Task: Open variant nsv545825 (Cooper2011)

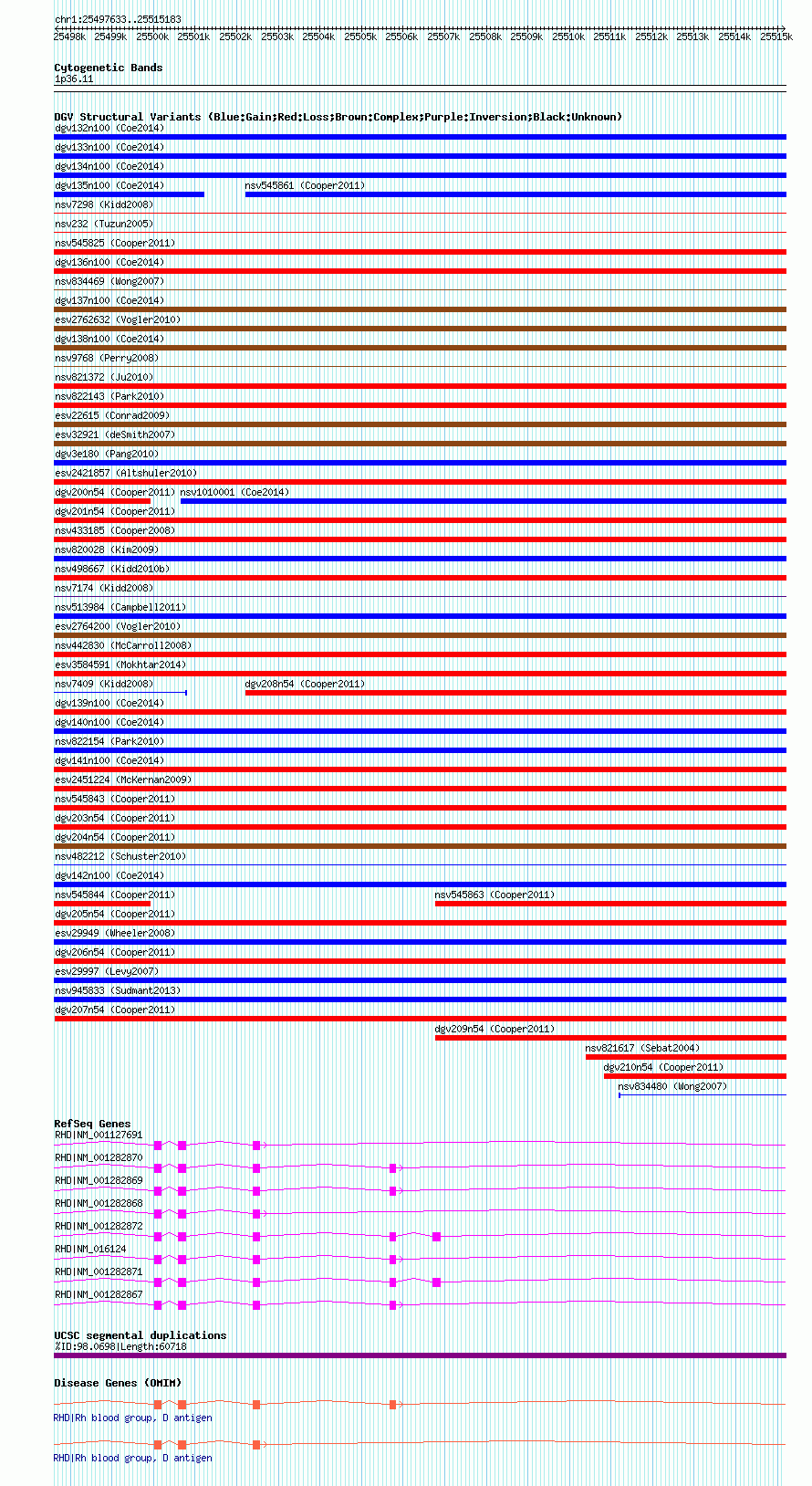Action: point(115,243)
